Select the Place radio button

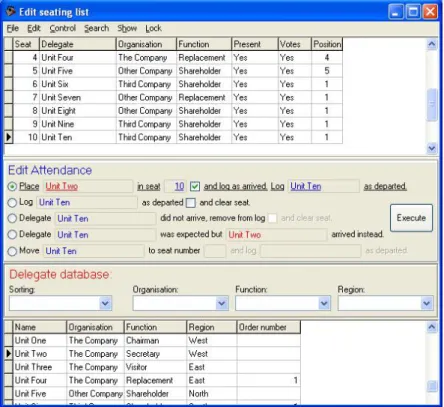click(12, 186)
